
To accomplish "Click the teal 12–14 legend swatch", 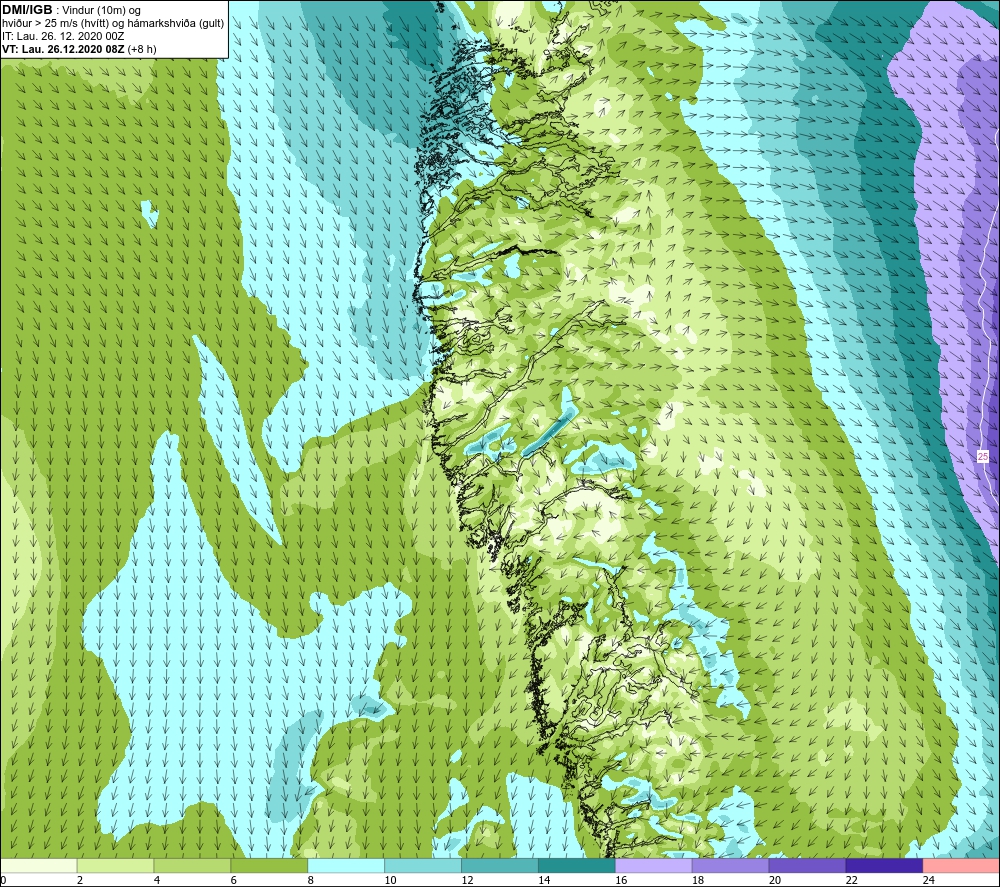I will point(500,866).
